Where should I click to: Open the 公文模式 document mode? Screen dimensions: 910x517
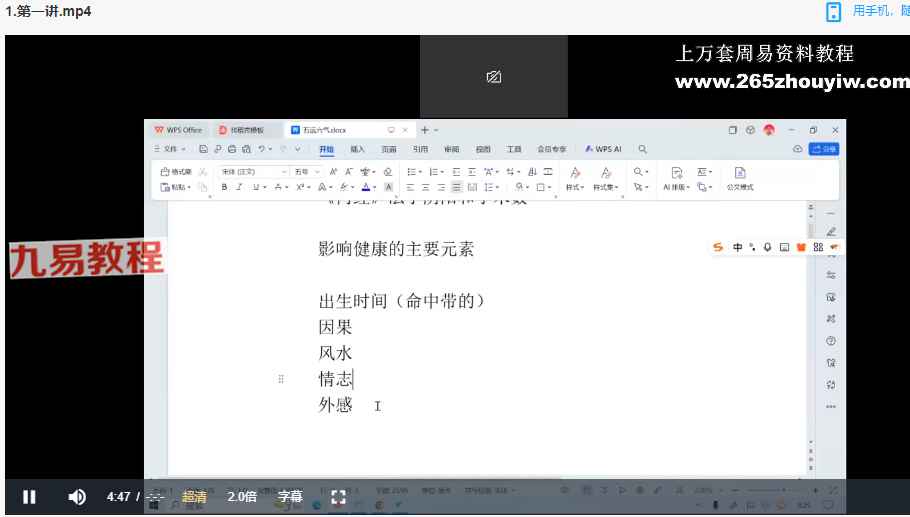point(740,179)
